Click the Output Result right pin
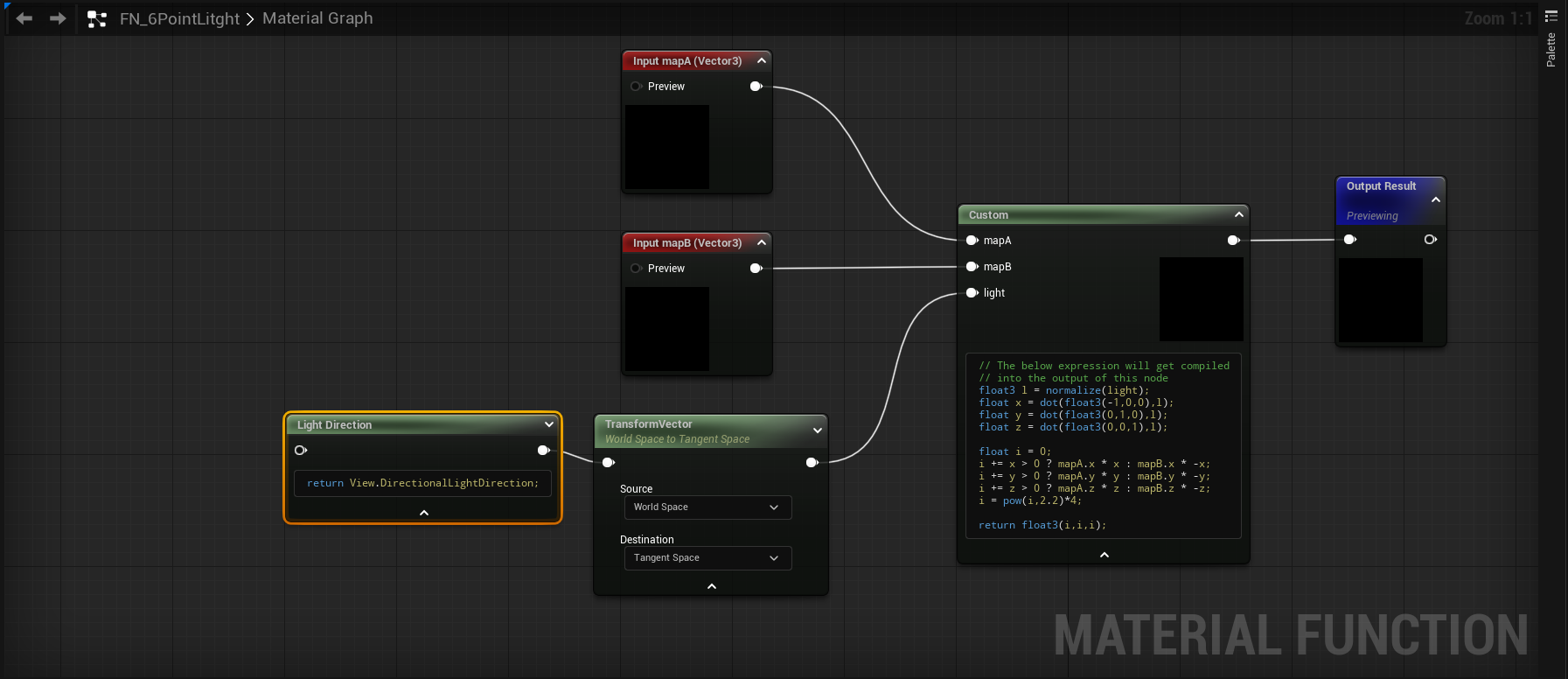 (x=1431, y=239)
